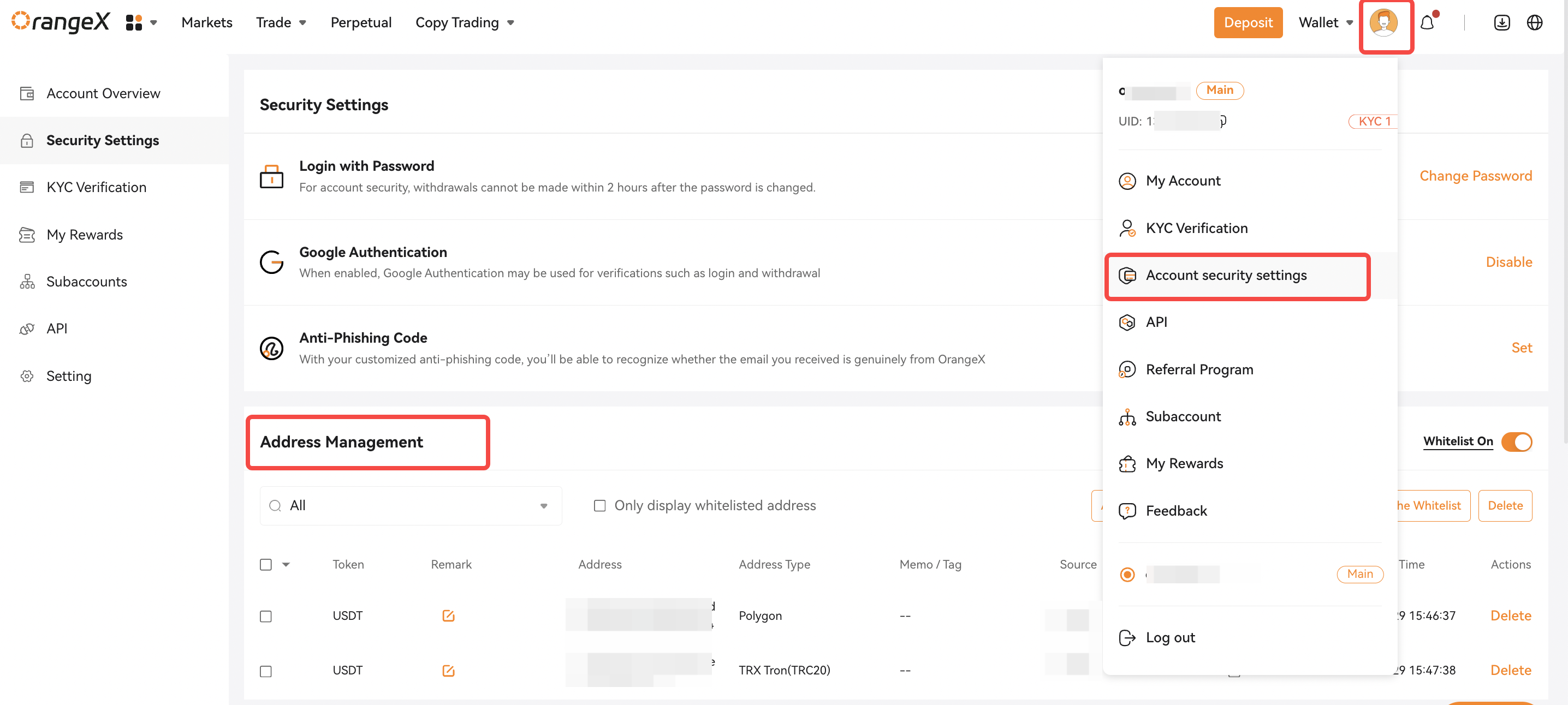Viewport: 1568px width, 705px height.
Task: Click the Address Type column header
Action: (x=774, y=564)
